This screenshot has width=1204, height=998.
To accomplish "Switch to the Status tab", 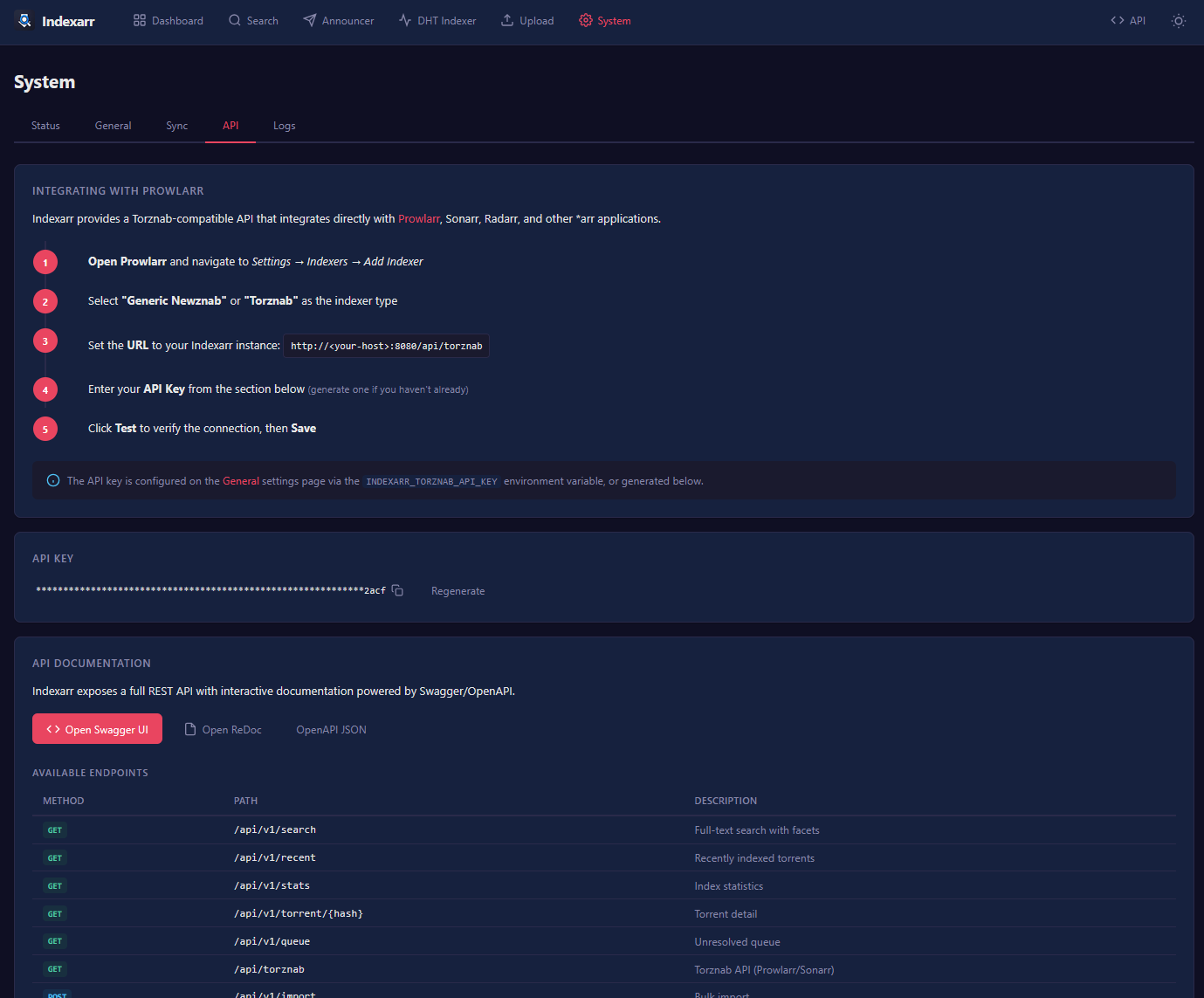I will coord(45,126).
